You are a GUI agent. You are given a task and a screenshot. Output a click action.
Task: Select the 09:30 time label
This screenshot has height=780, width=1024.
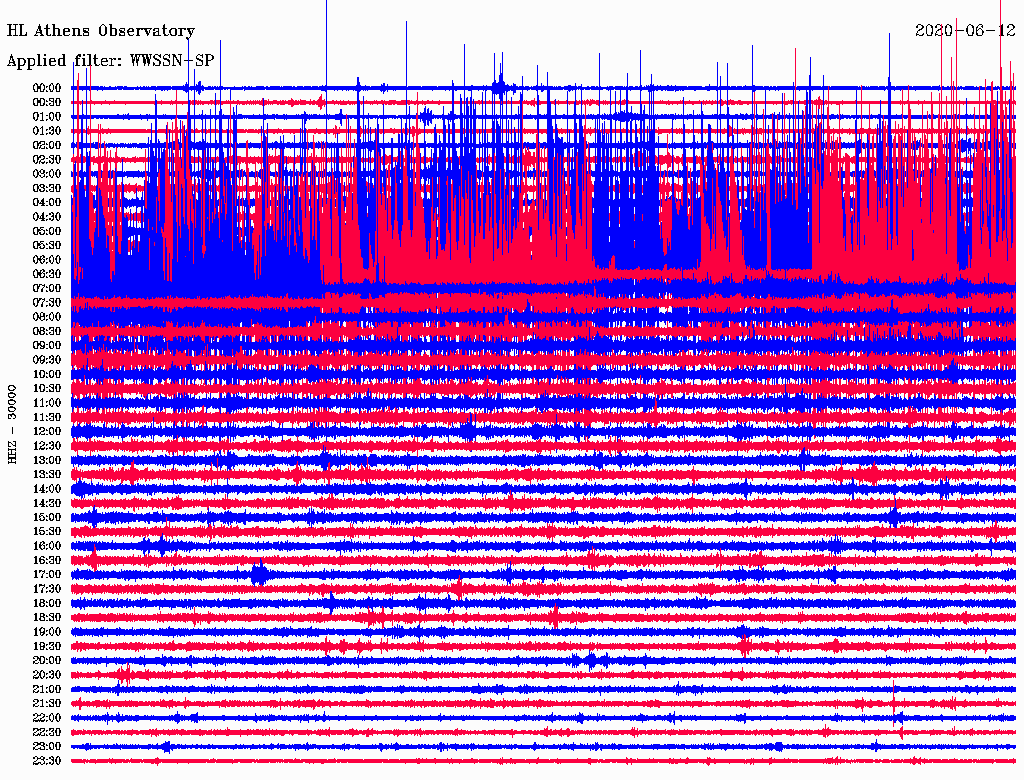[47, 360]
